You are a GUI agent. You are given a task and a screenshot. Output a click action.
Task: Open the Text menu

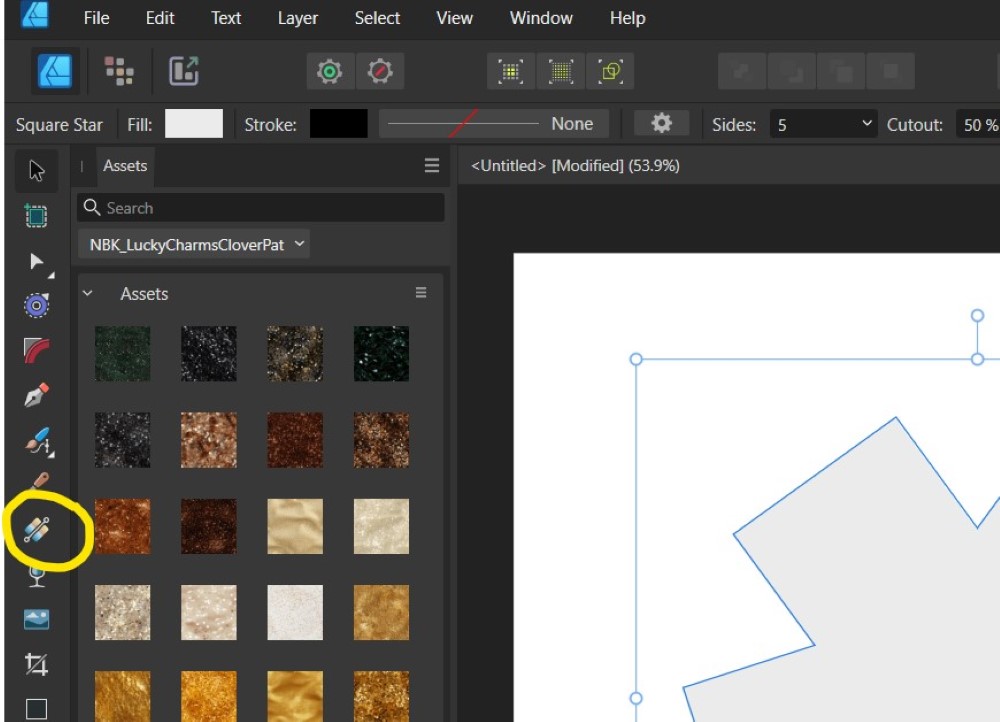pyautogui.click(x=226, y=18)
